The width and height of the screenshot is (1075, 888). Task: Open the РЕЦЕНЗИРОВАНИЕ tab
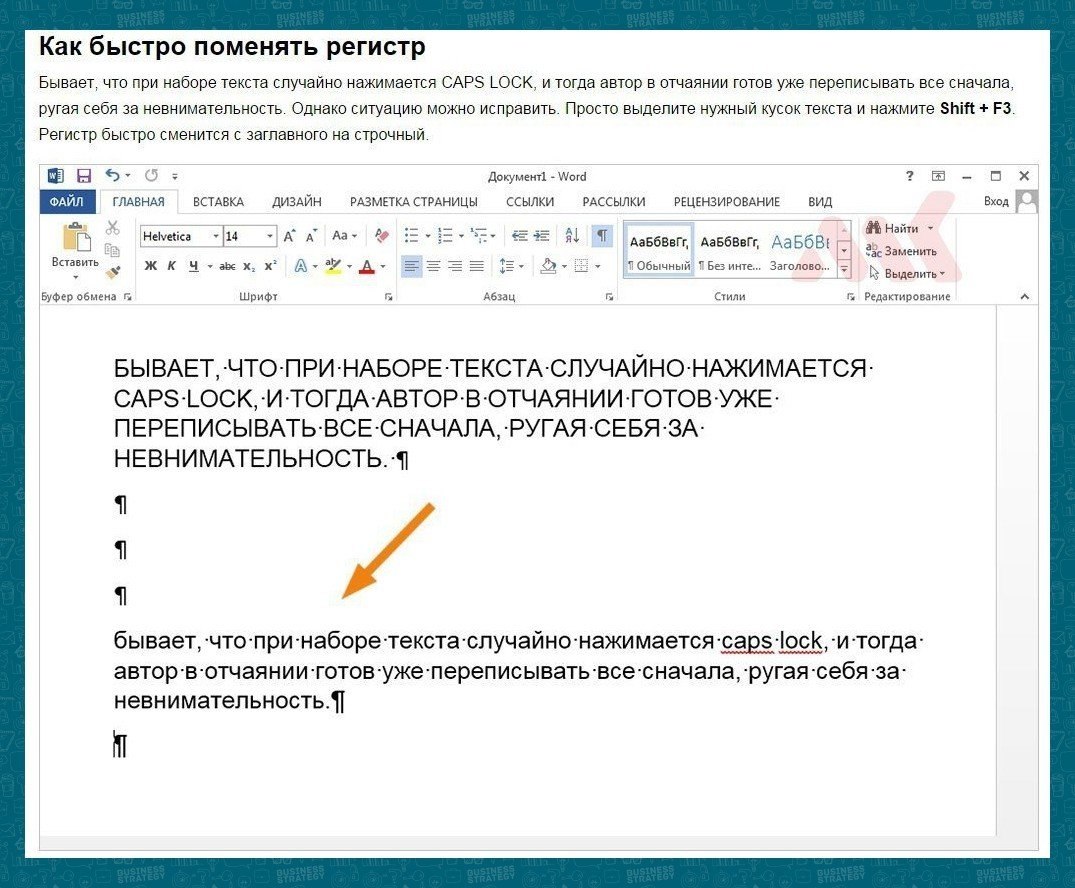pos(726,202)
